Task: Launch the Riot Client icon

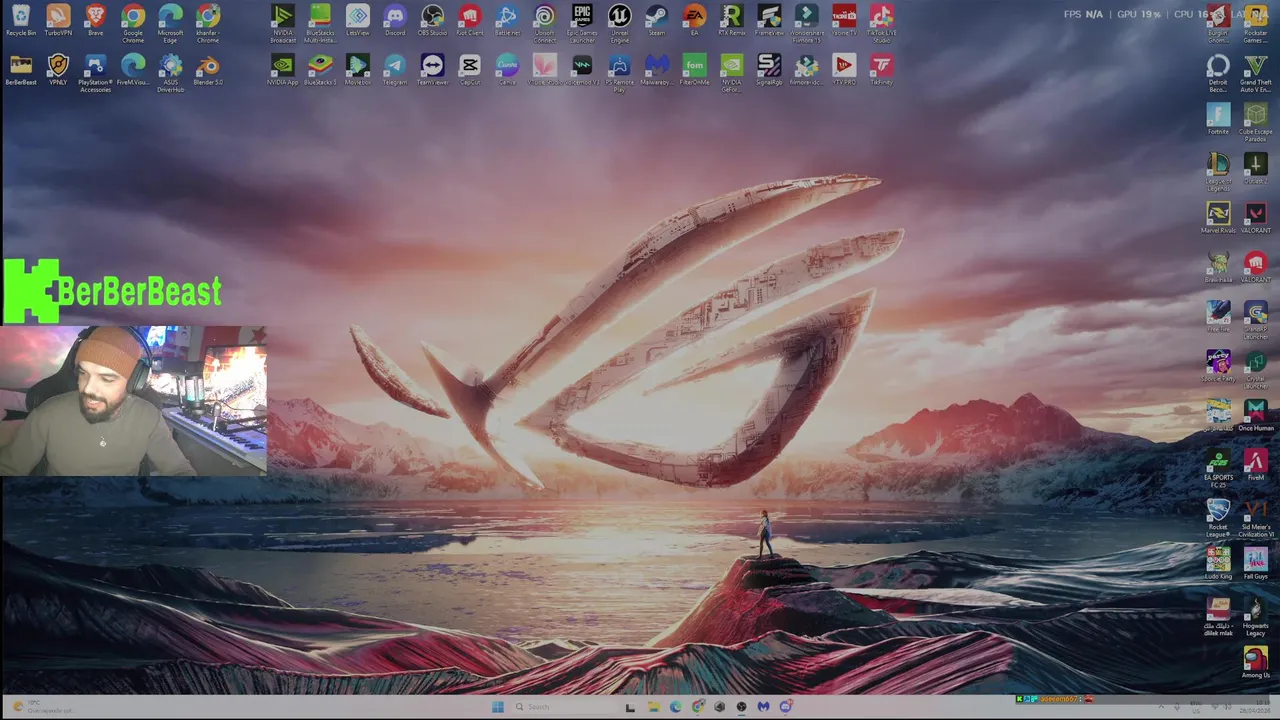Action: [470, 21]
